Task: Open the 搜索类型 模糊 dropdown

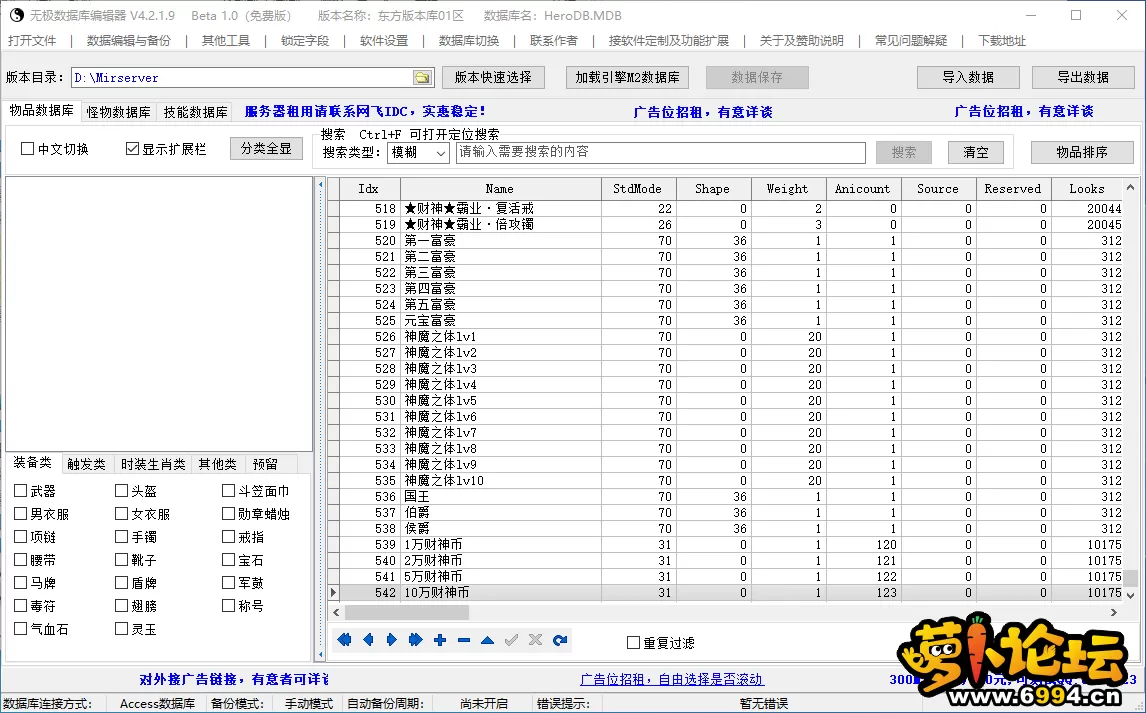Action: (418, 153)
